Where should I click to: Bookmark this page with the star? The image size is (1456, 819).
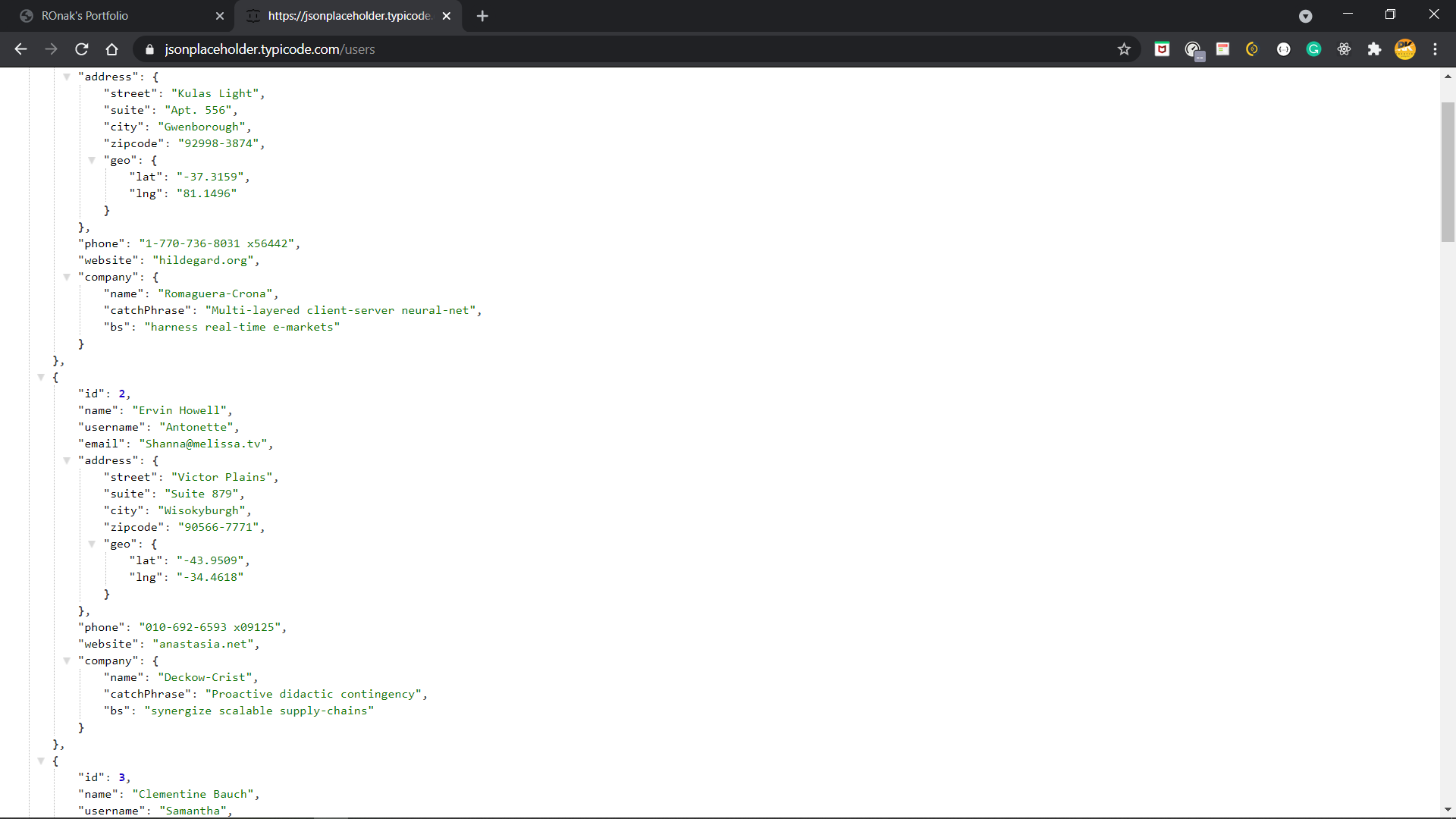click(1124, 49)
